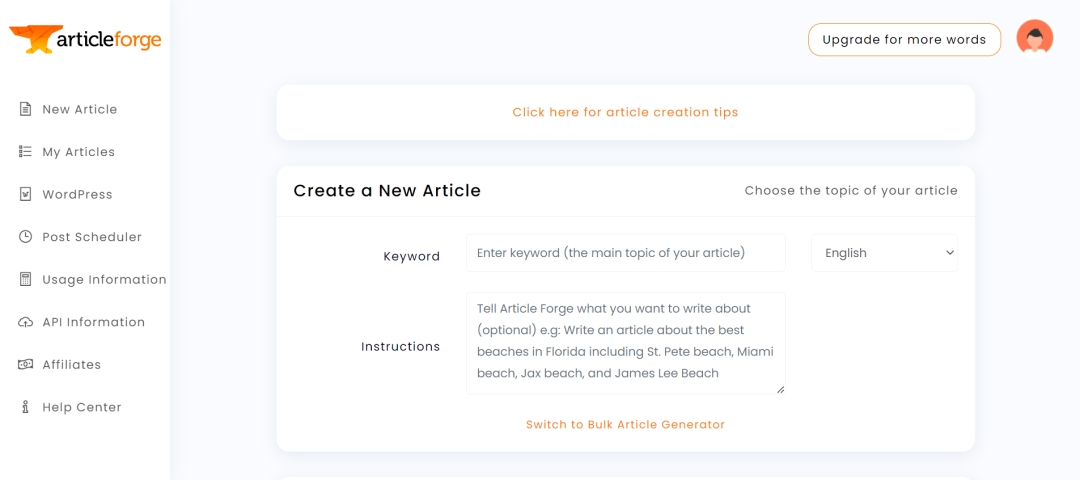Screen dimensions: 1080x480
Task: Focus the Keyword input field
Action: pos(625,253)
